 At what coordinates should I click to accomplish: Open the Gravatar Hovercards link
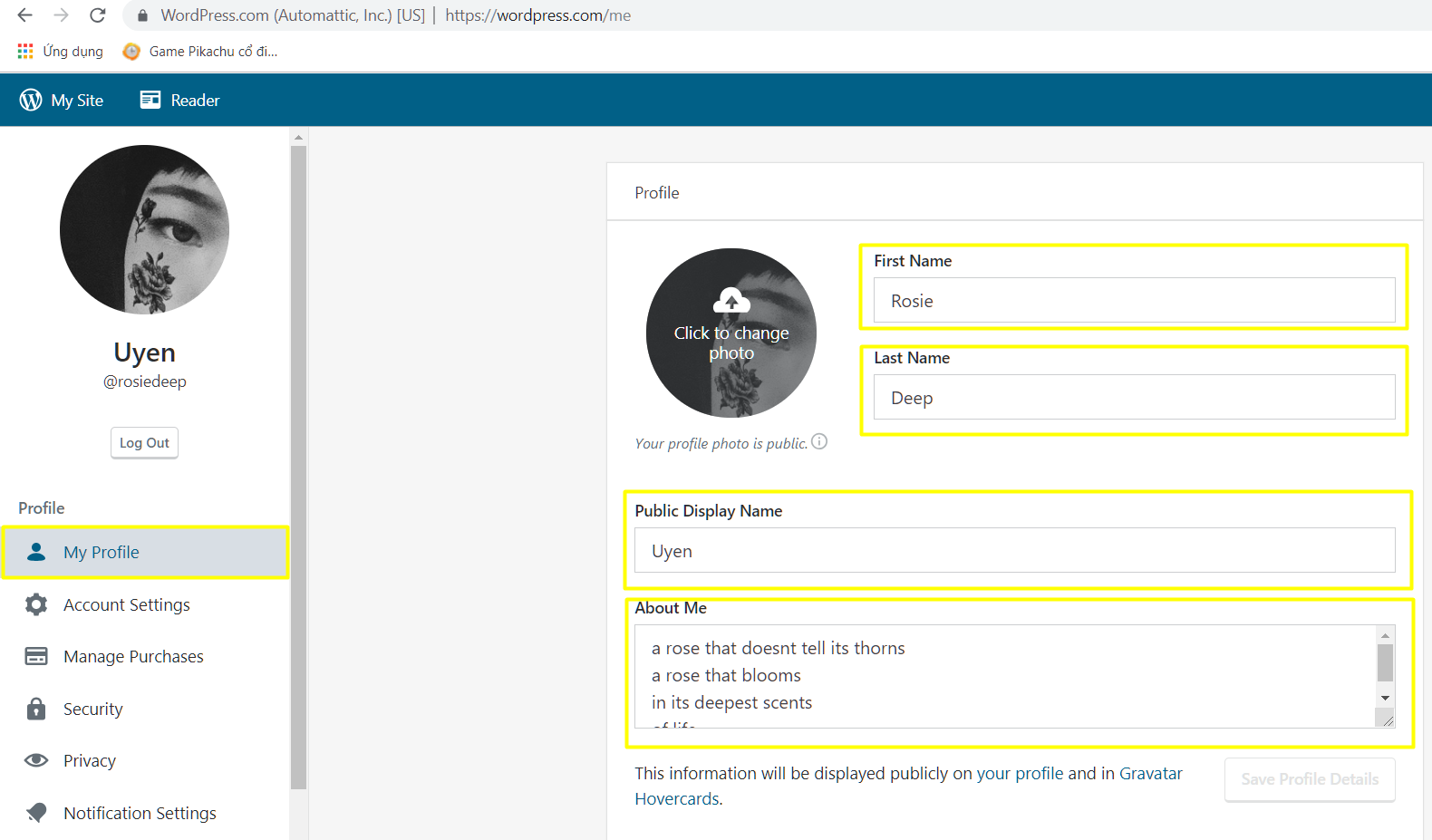coord(1149,774)
